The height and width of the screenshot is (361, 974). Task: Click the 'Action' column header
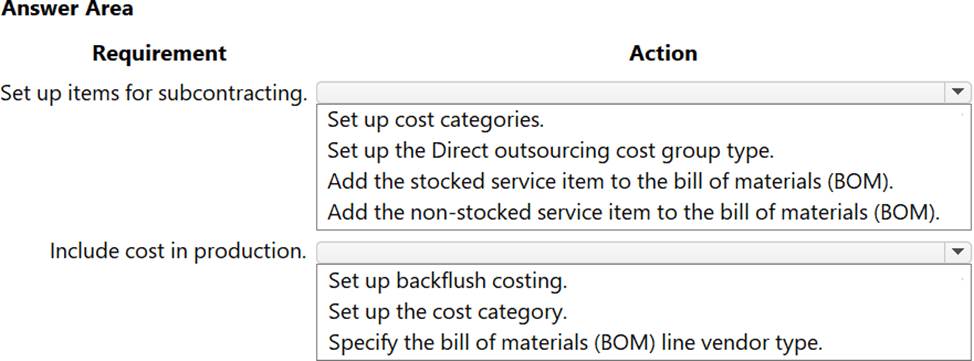(663, 53)
